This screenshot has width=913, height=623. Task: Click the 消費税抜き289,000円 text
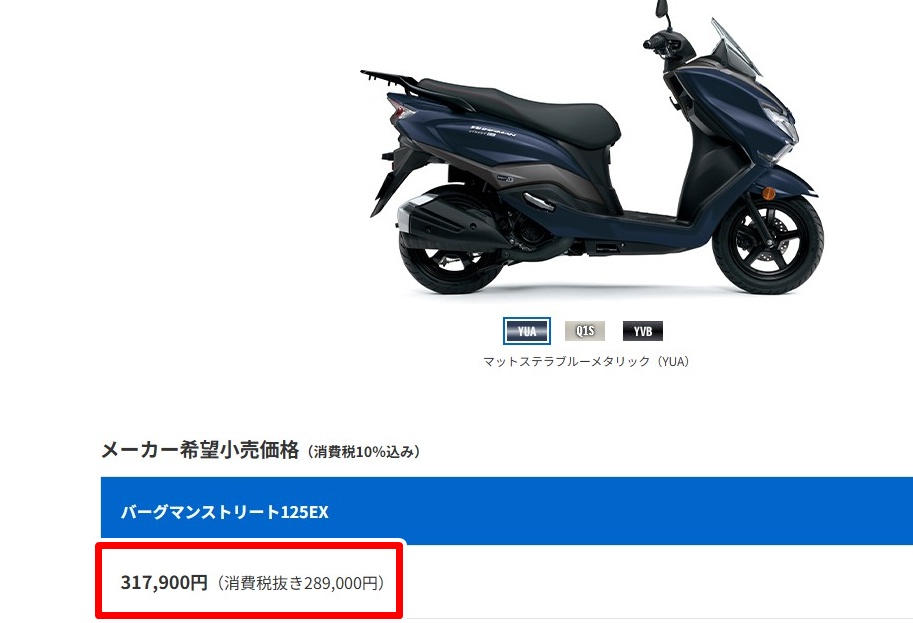point(301,583)
